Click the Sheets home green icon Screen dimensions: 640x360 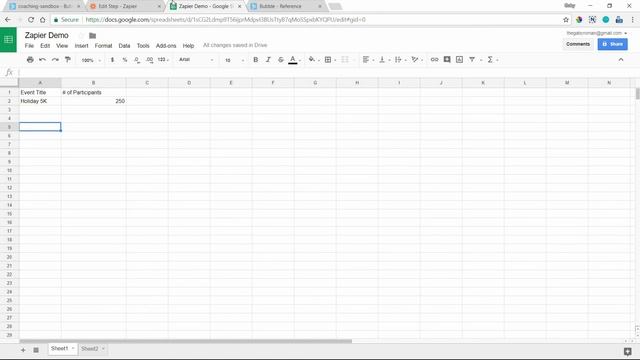8,40
